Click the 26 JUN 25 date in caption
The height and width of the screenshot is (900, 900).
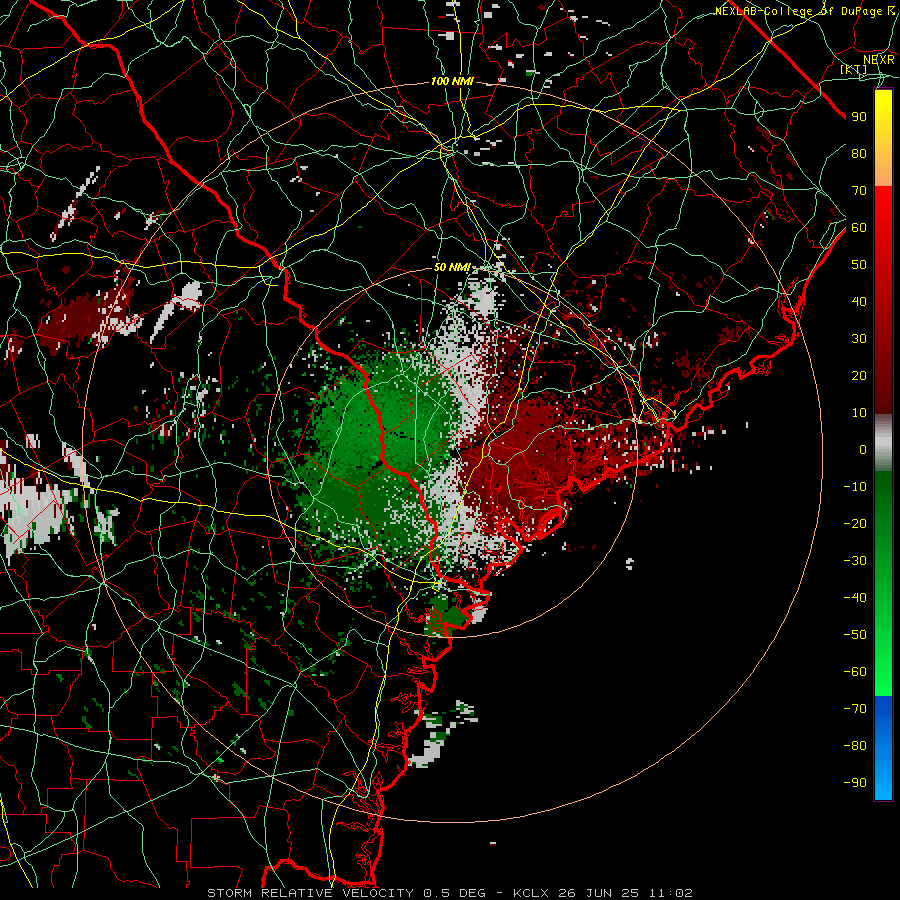599,893
